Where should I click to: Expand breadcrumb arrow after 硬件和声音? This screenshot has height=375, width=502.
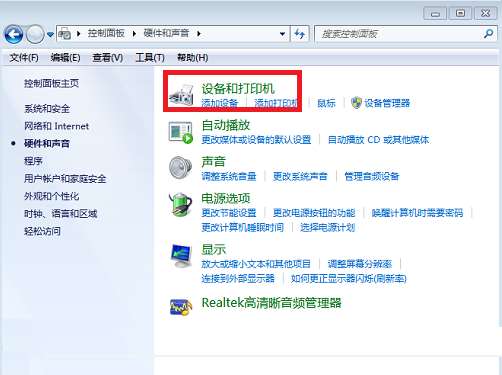pos(199,34)
